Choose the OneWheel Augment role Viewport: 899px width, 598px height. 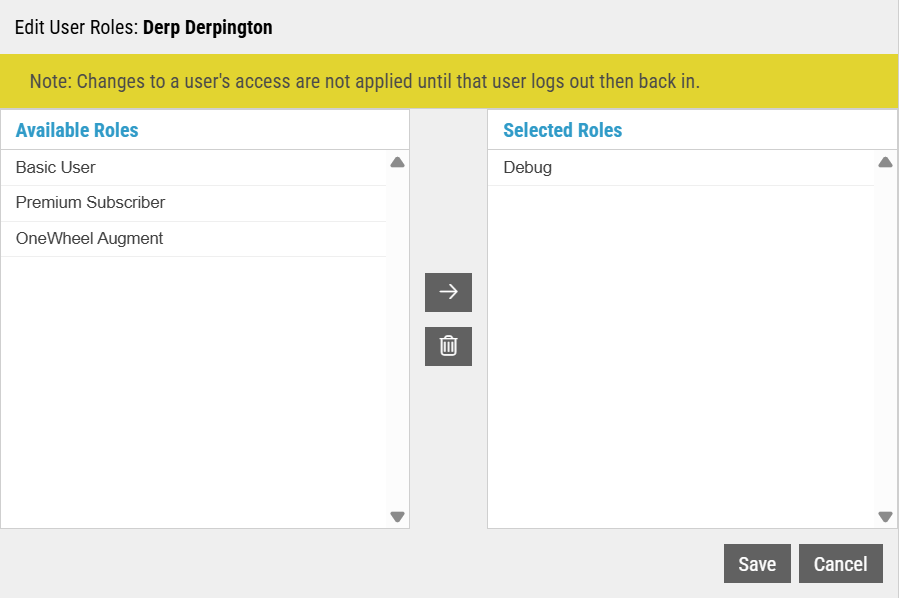(194, 239)
